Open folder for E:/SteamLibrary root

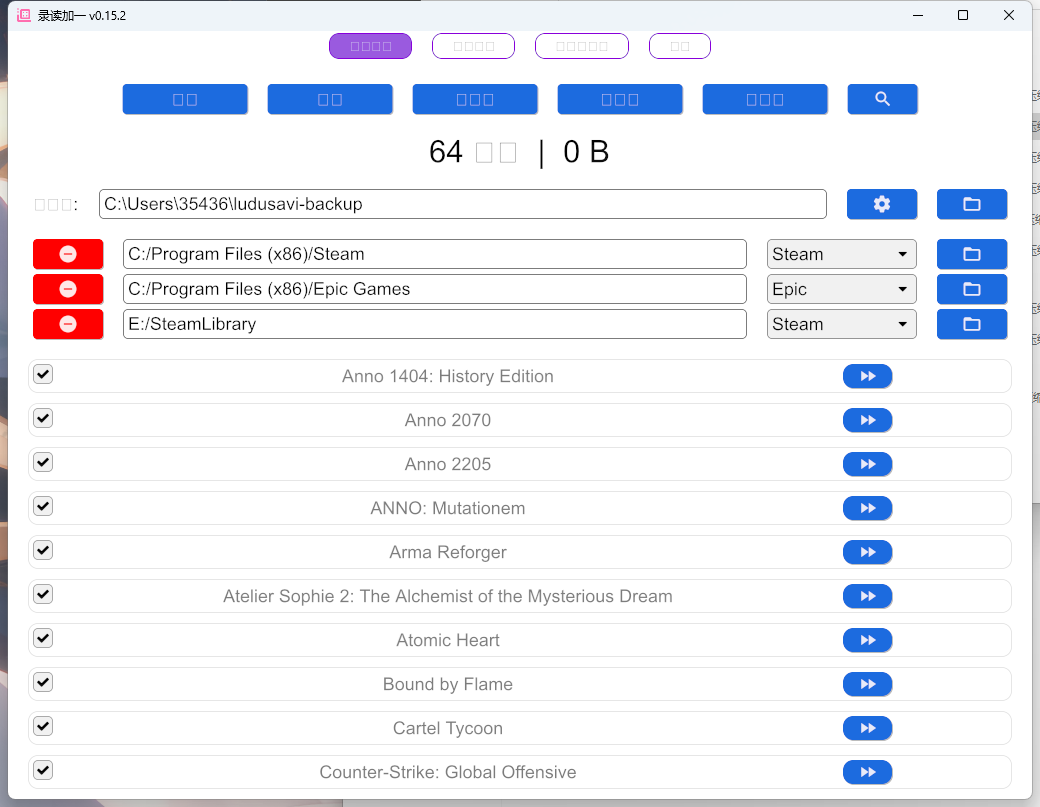(x=972, y=324)
